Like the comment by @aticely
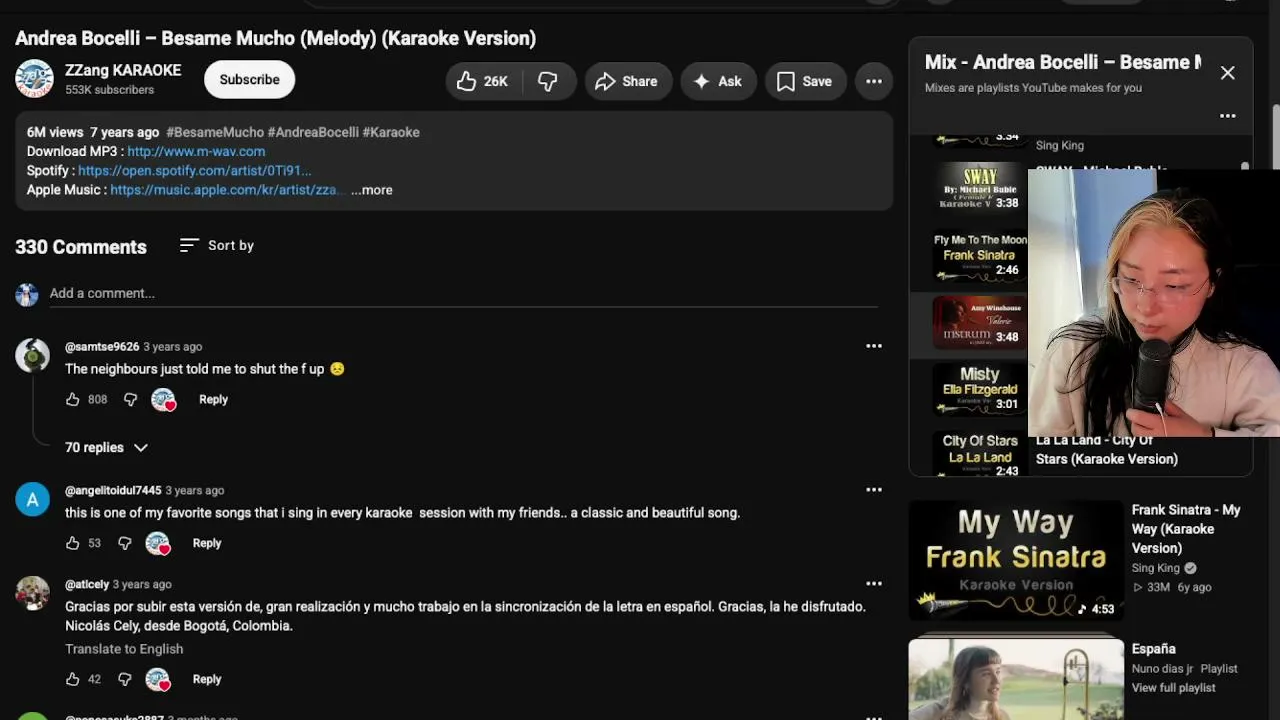 point(72,679)
